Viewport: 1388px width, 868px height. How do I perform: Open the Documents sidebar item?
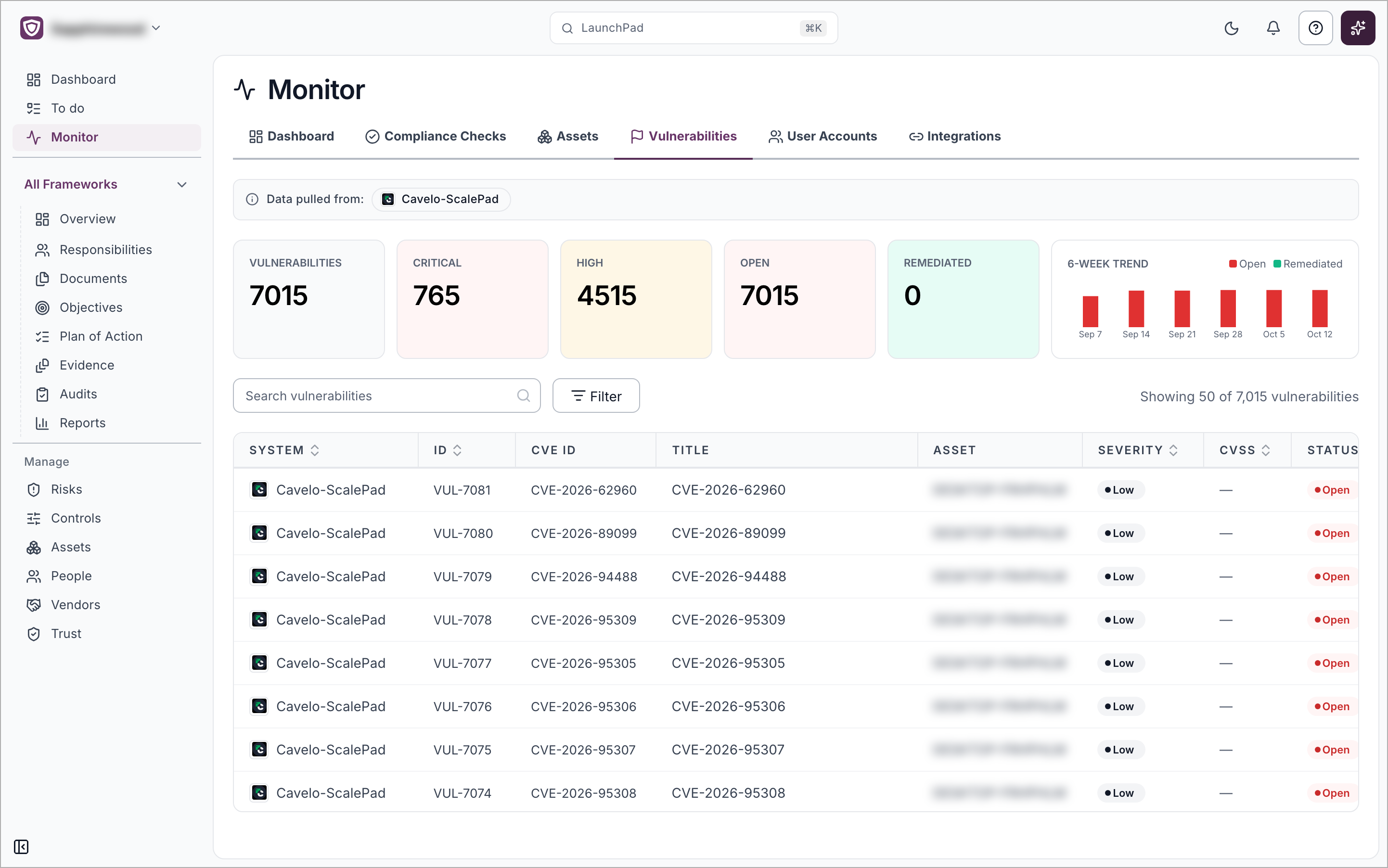click(x=115, y=279)
